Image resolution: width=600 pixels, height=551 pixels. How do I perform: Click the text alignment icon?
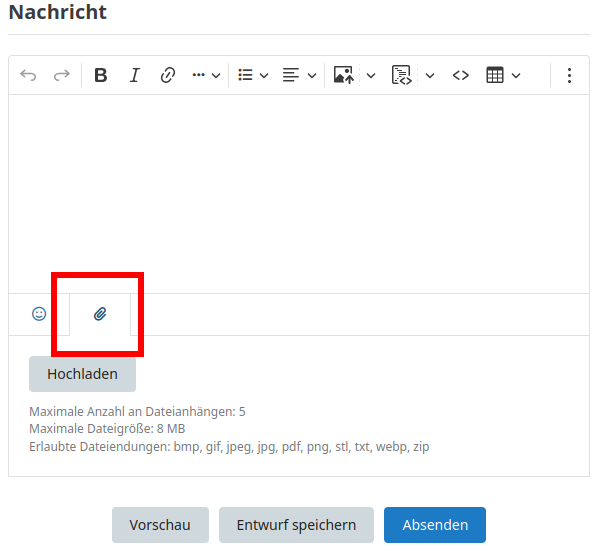point(291,75)
